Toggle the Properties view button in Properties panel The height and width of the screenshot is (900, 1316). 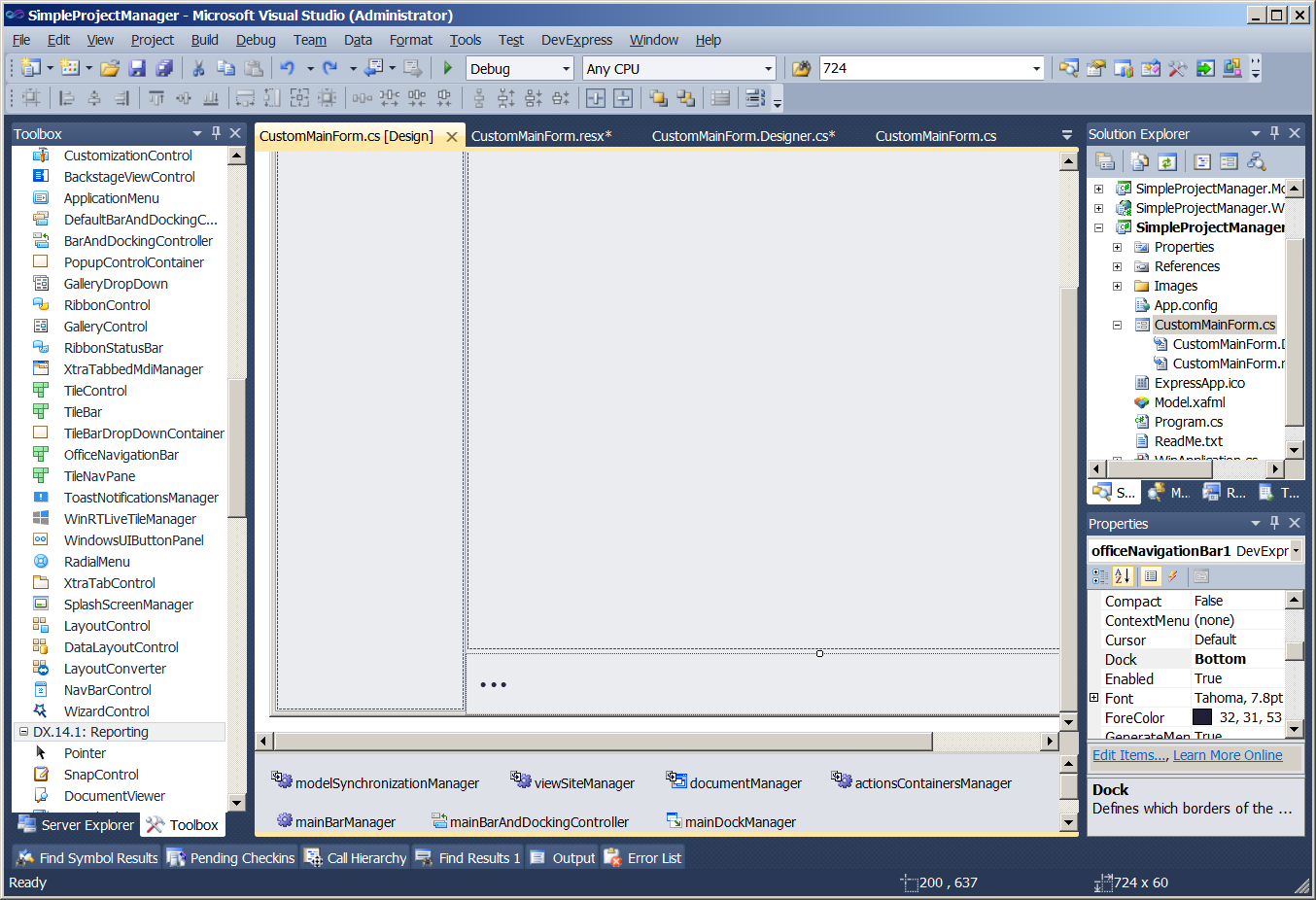click(1151, 576)
